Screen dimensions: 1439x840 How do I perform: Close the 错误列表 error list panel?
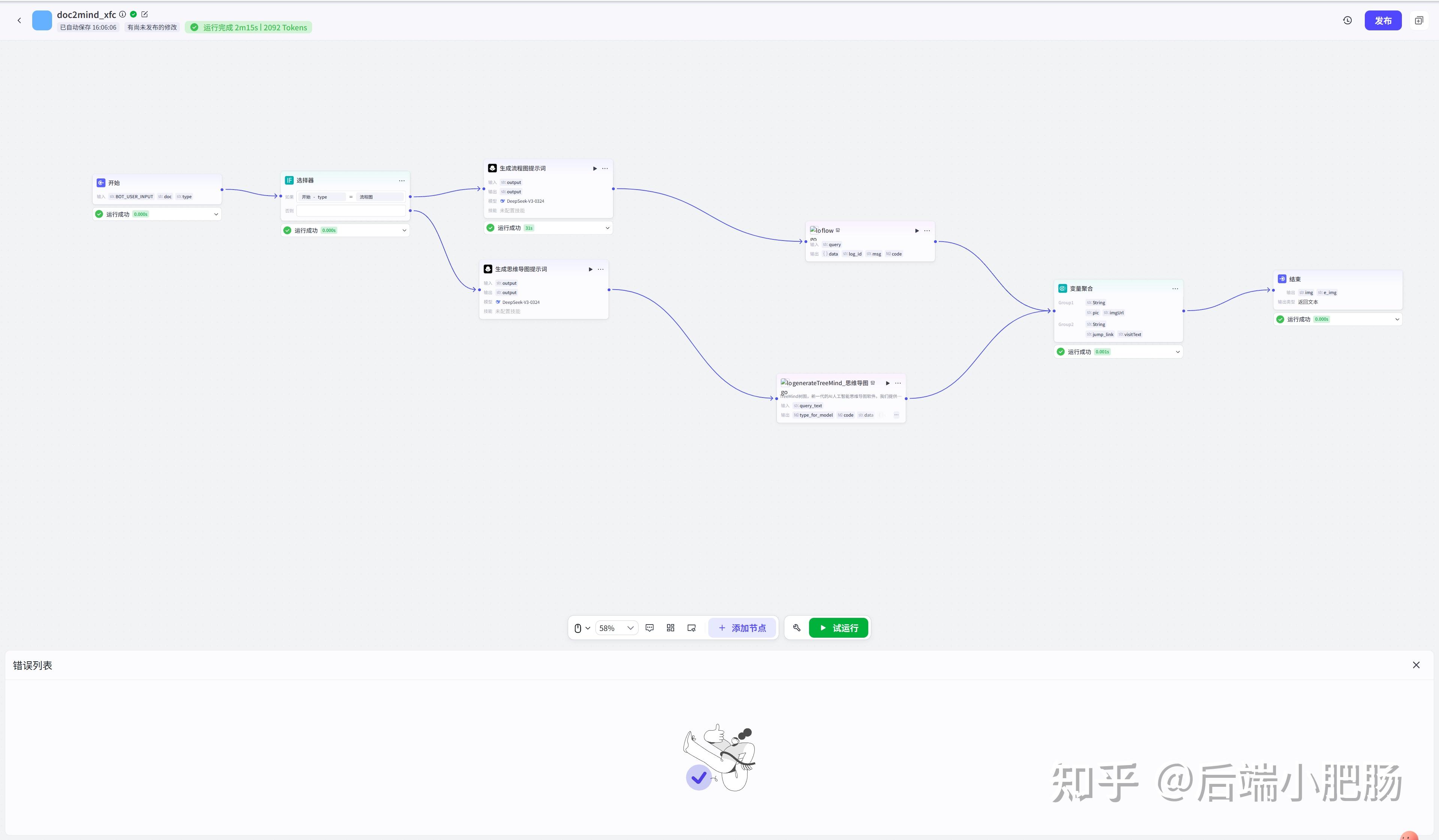pyautogui.click(x=1416, y=665)
